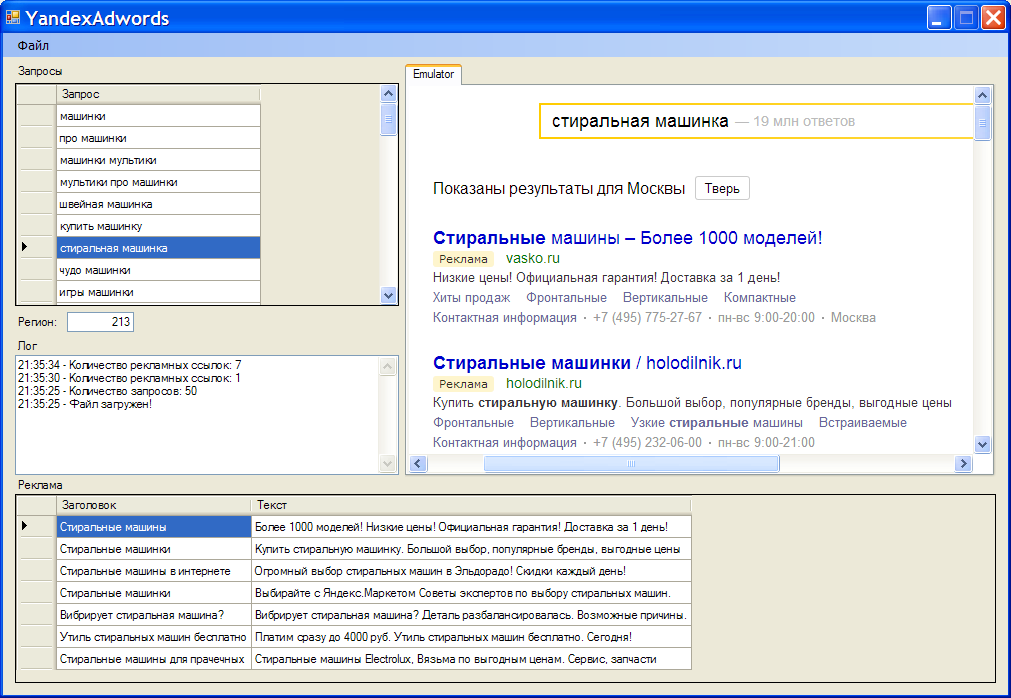The image size is (1011, 698).
Task: Open the green holodilnik.ru URL link
Action: point(544,383)
